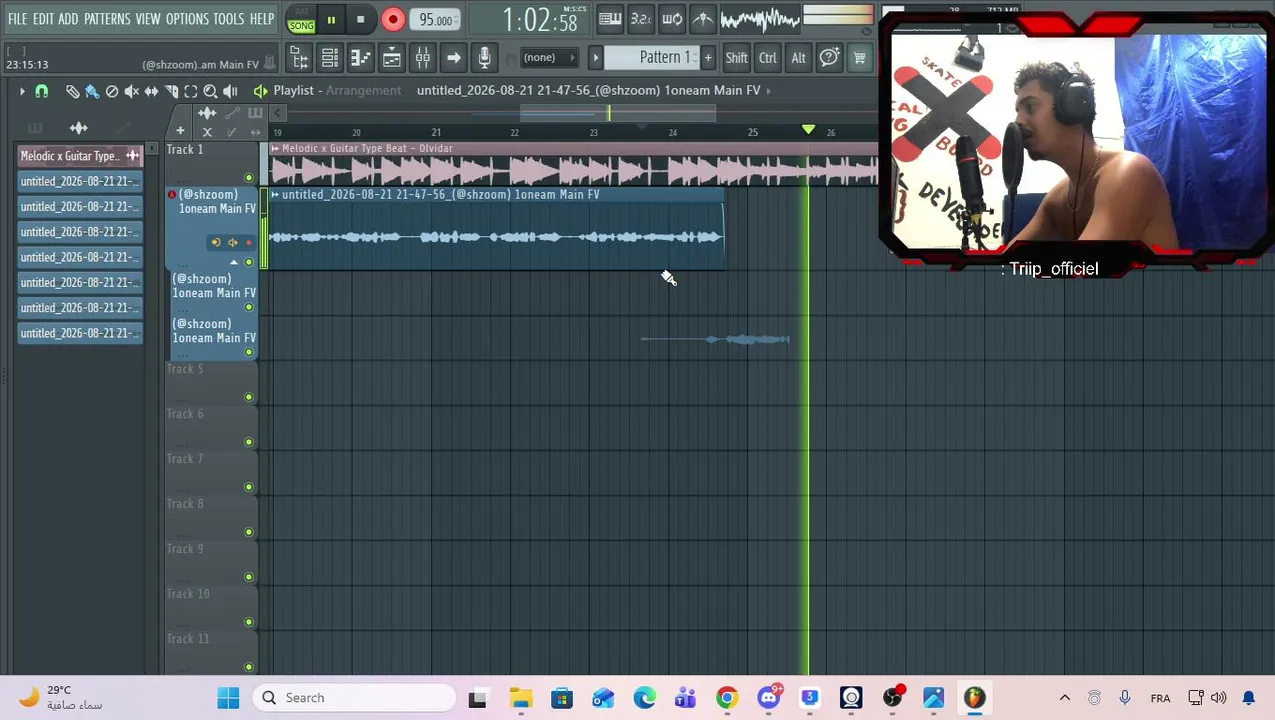The width and height of the screenshot is (1275, 720).
Task: Mute first (@shzoom) track green LED
Action: pyautogui.click(x=249, y=262)
